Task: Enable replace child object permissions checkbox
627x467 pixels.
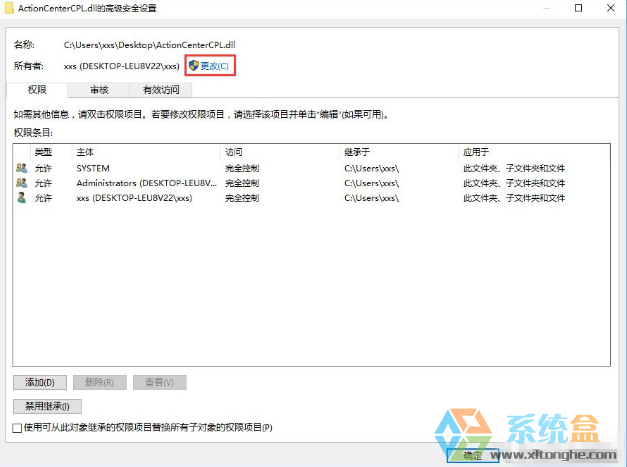Action: coord(17,428)
